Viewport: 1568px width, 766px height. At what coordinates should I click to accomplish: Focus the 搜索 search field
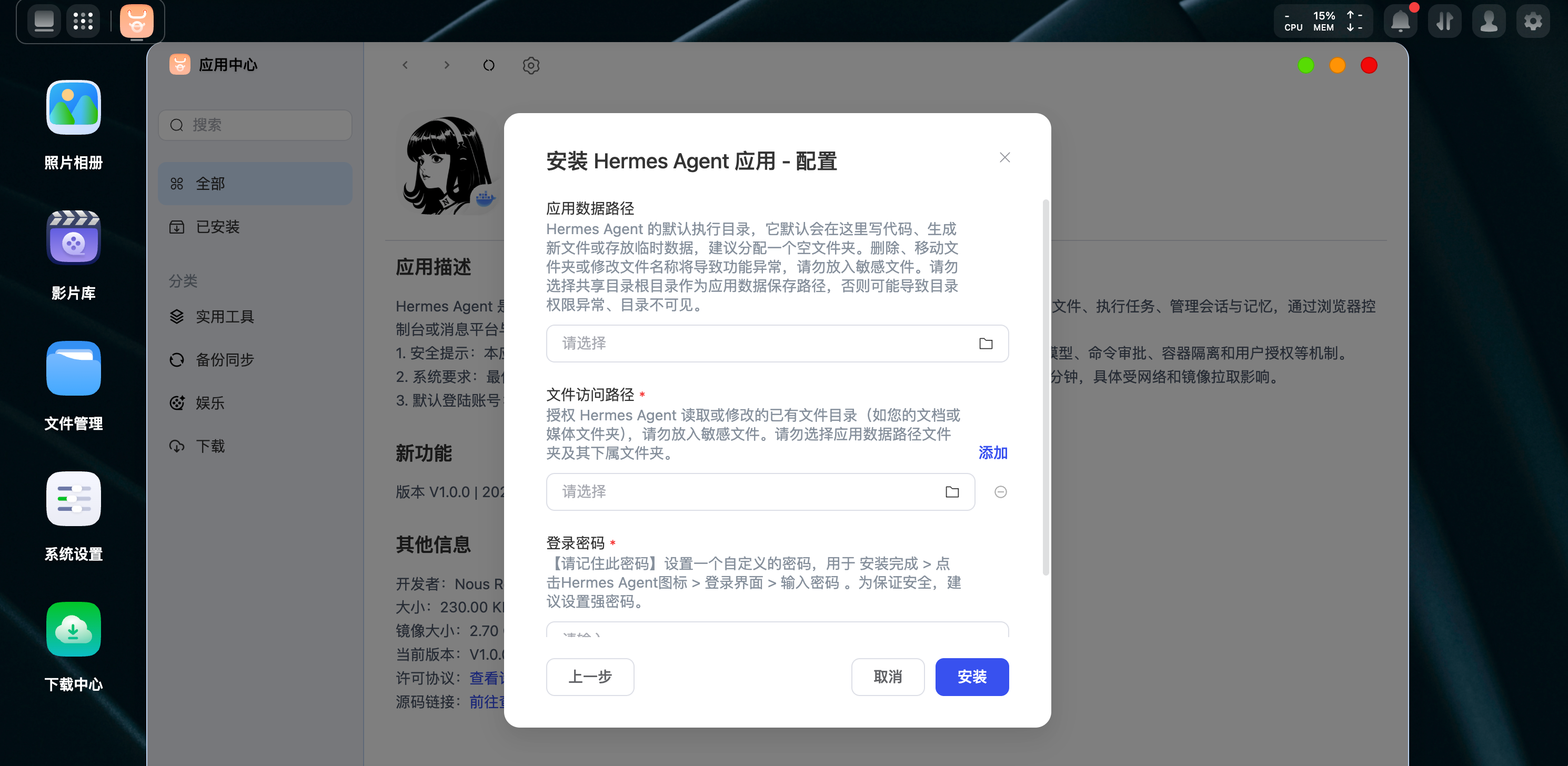(x=256, y=125)
